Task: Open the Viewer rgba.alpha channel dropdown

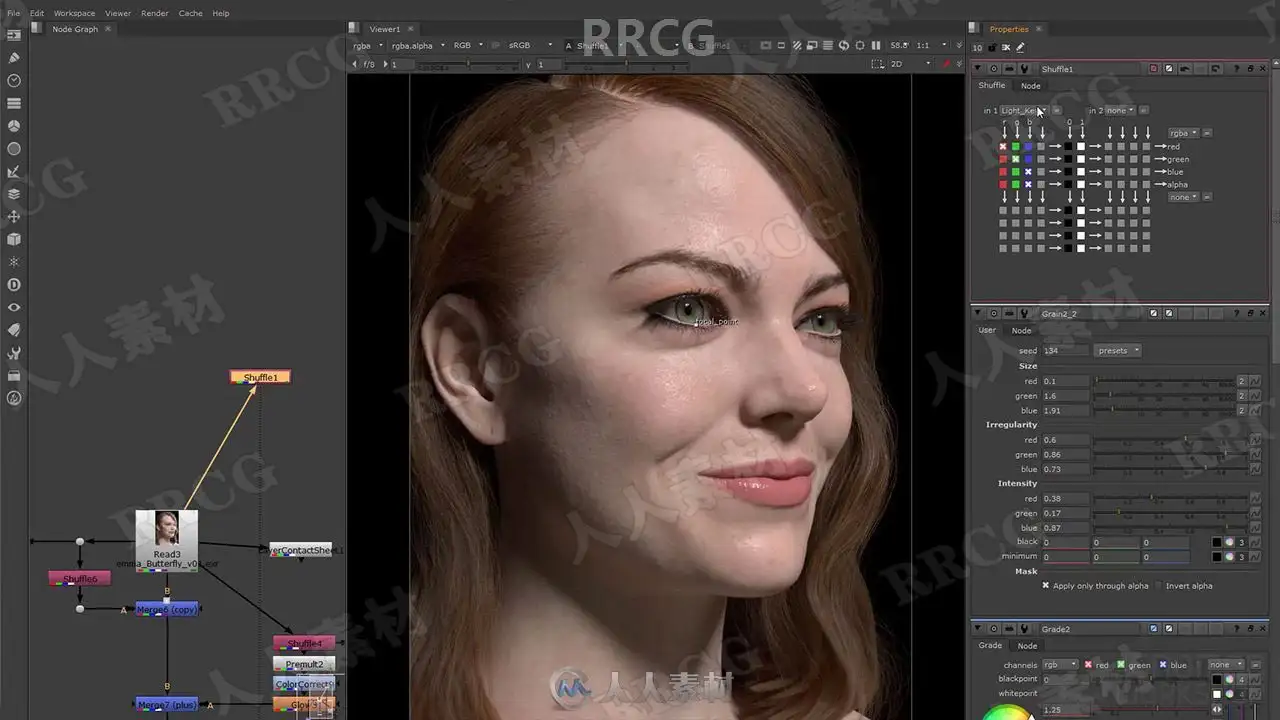Action: (x=417, y=46)
